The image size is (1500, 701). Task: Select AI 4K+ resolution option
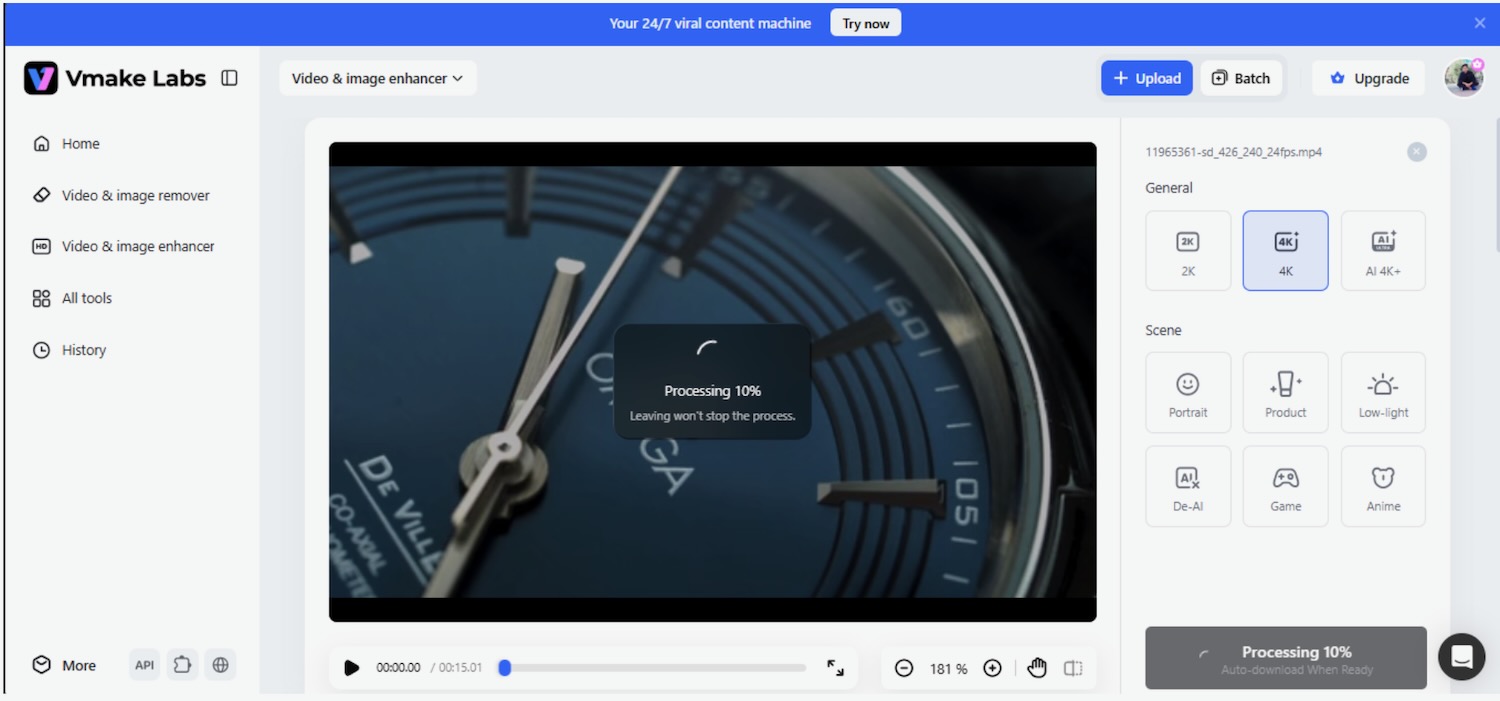coord(1383,251)
